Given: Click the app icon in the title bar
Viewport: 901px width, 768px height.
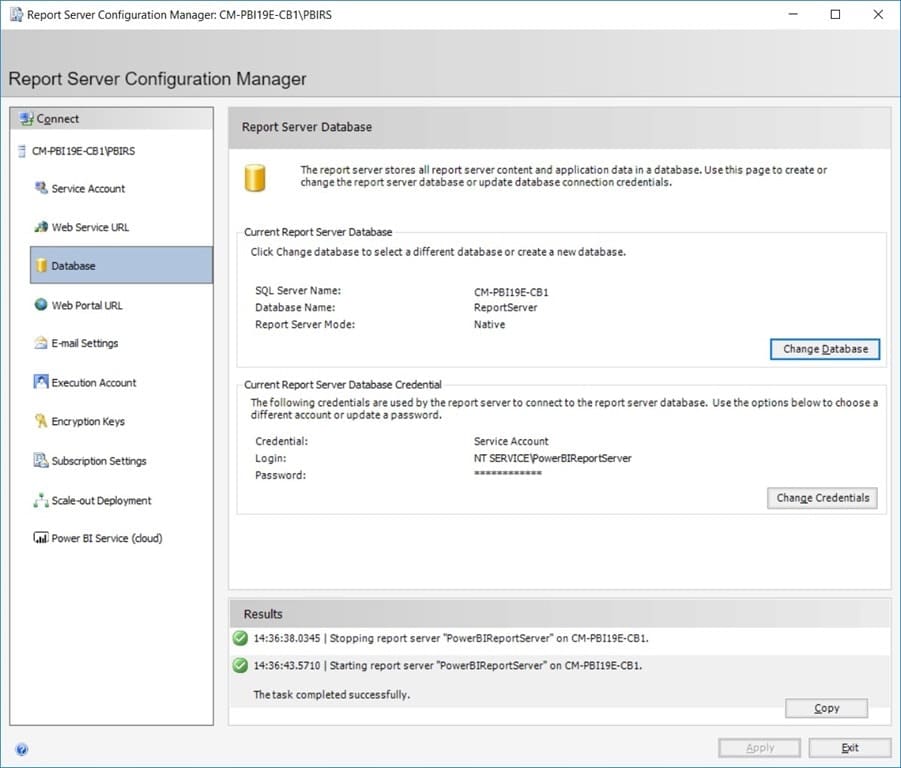Looking at the screenshot, I should (x=17, y=15).
